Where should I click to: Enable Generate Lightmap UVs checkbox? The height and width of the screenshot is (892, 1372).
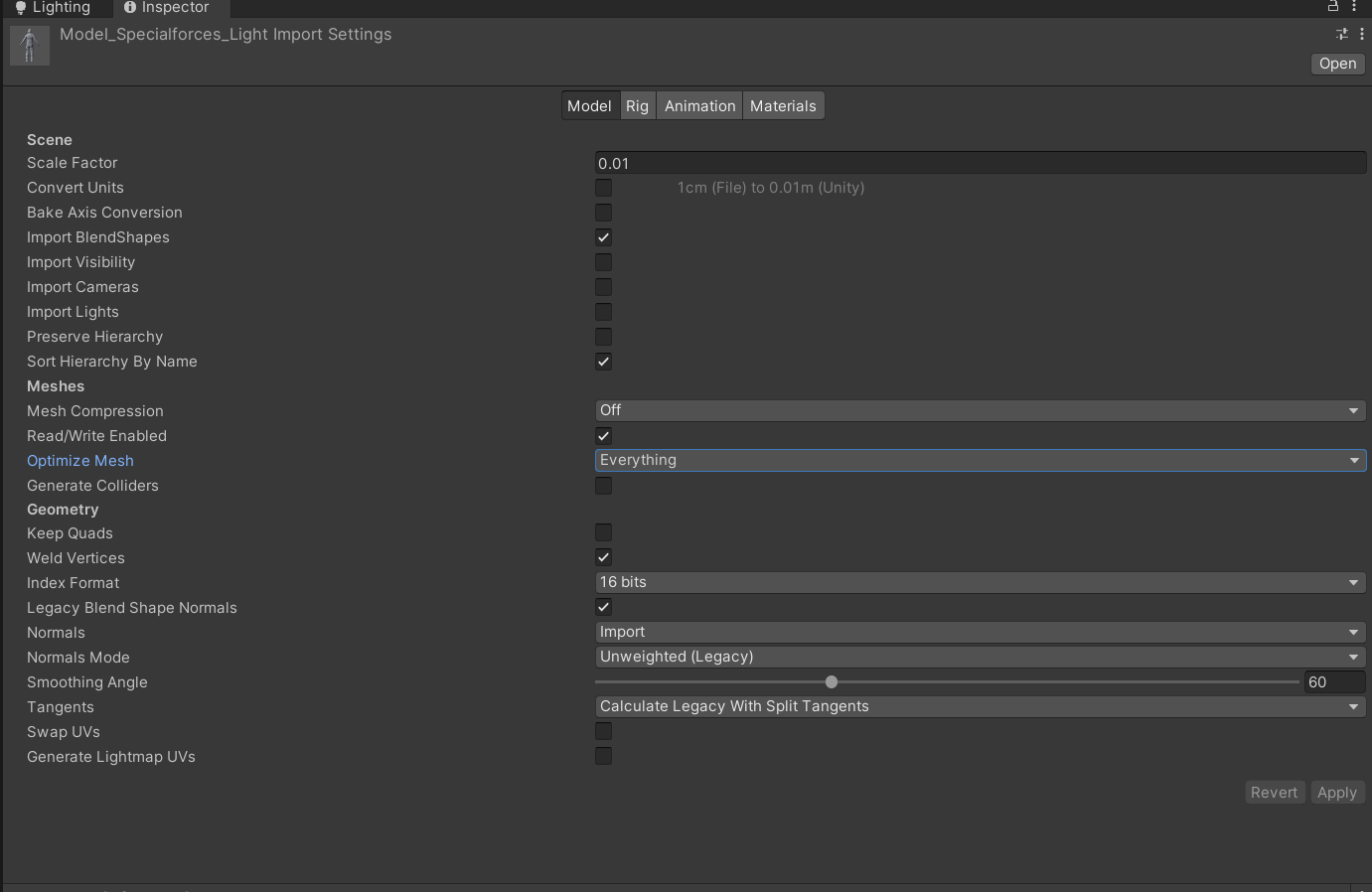(x=604, y=757)
